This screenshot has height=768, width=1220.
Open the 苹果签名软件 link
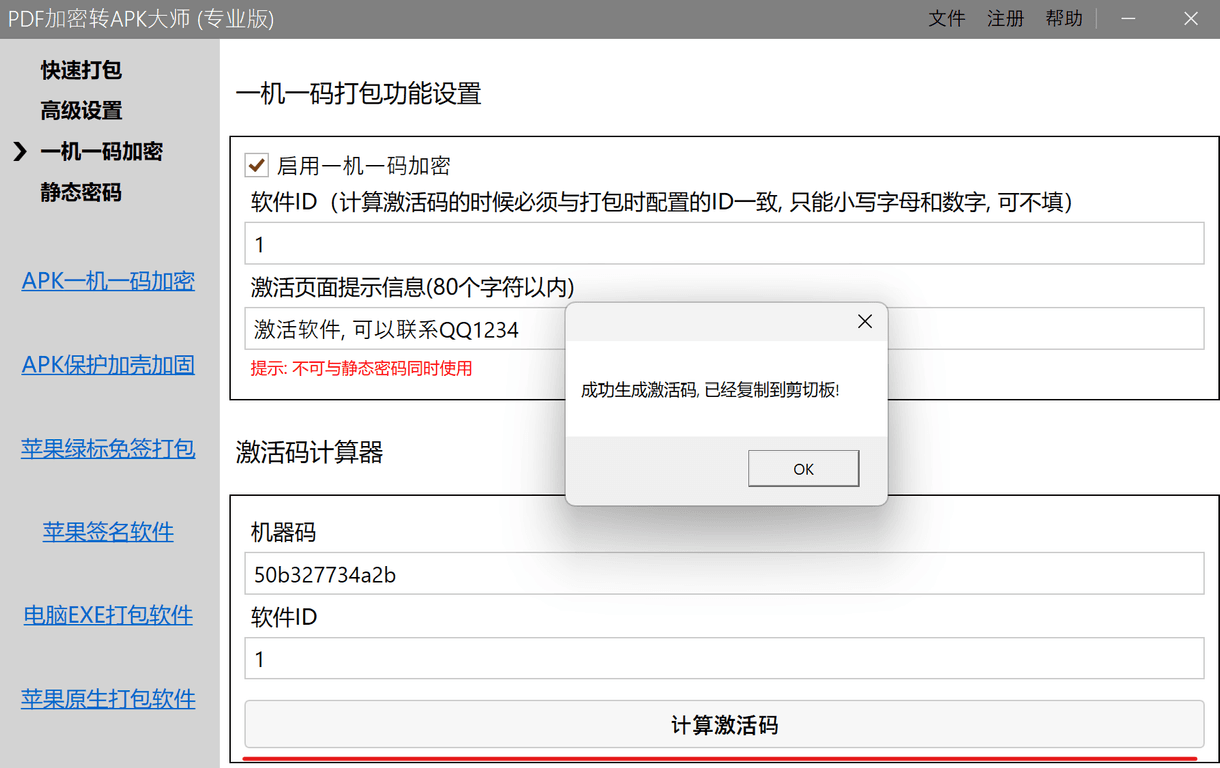108,531
